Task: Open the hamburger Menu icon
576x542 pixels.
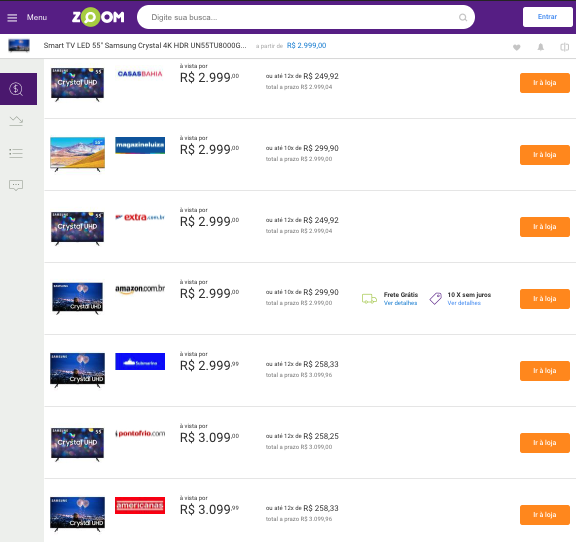Action: (12, 17)
